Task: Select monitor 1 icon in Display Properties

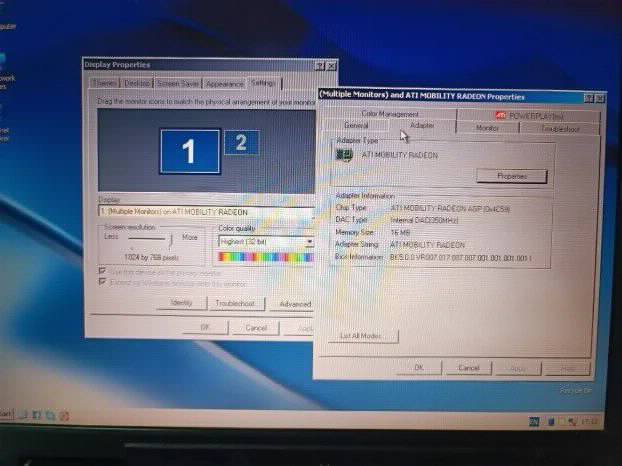Action: click(190, 151)
